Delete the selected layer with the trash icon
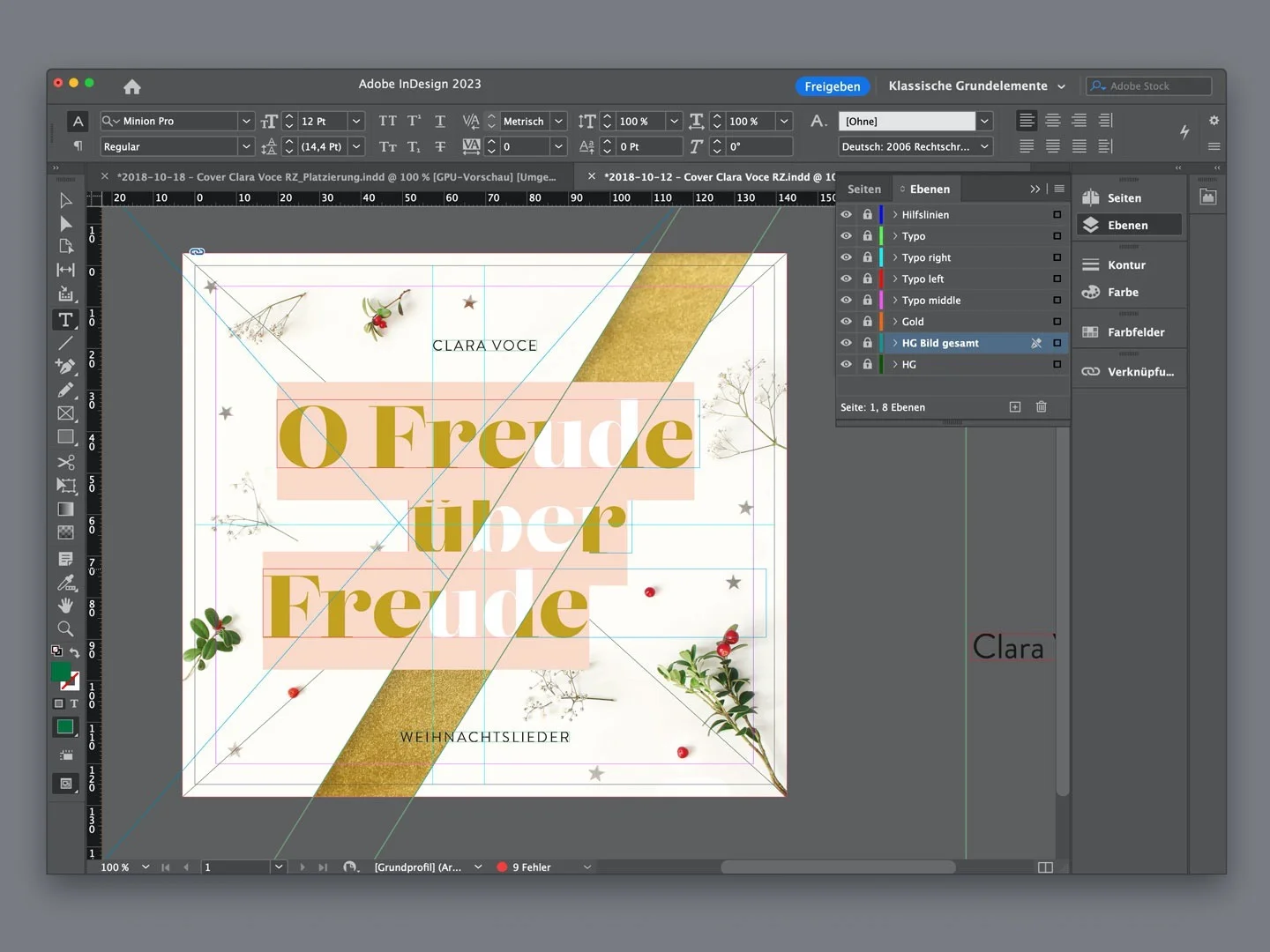This screenshot has width=1270, height=952. point(1041,407)
